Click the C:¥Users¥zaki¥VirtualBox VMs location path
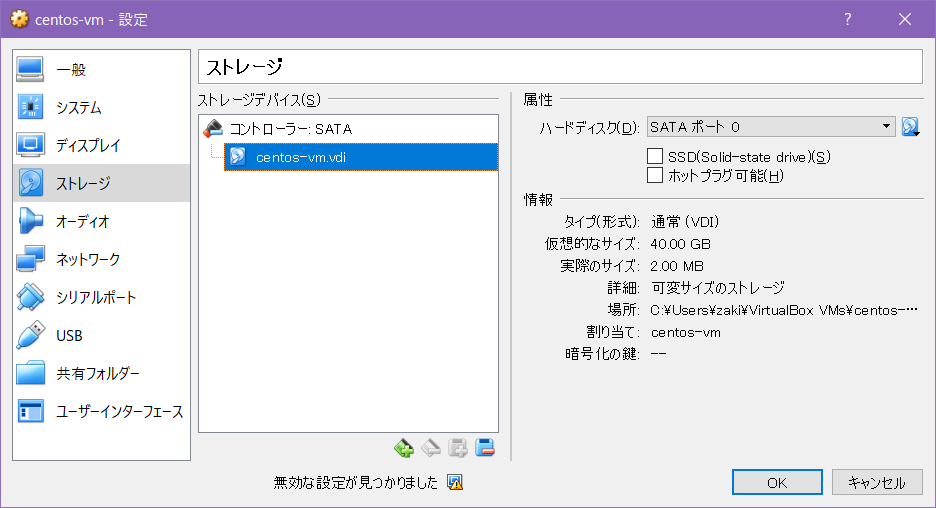Viewport: 936px width, 508px height. pos(784,310)
